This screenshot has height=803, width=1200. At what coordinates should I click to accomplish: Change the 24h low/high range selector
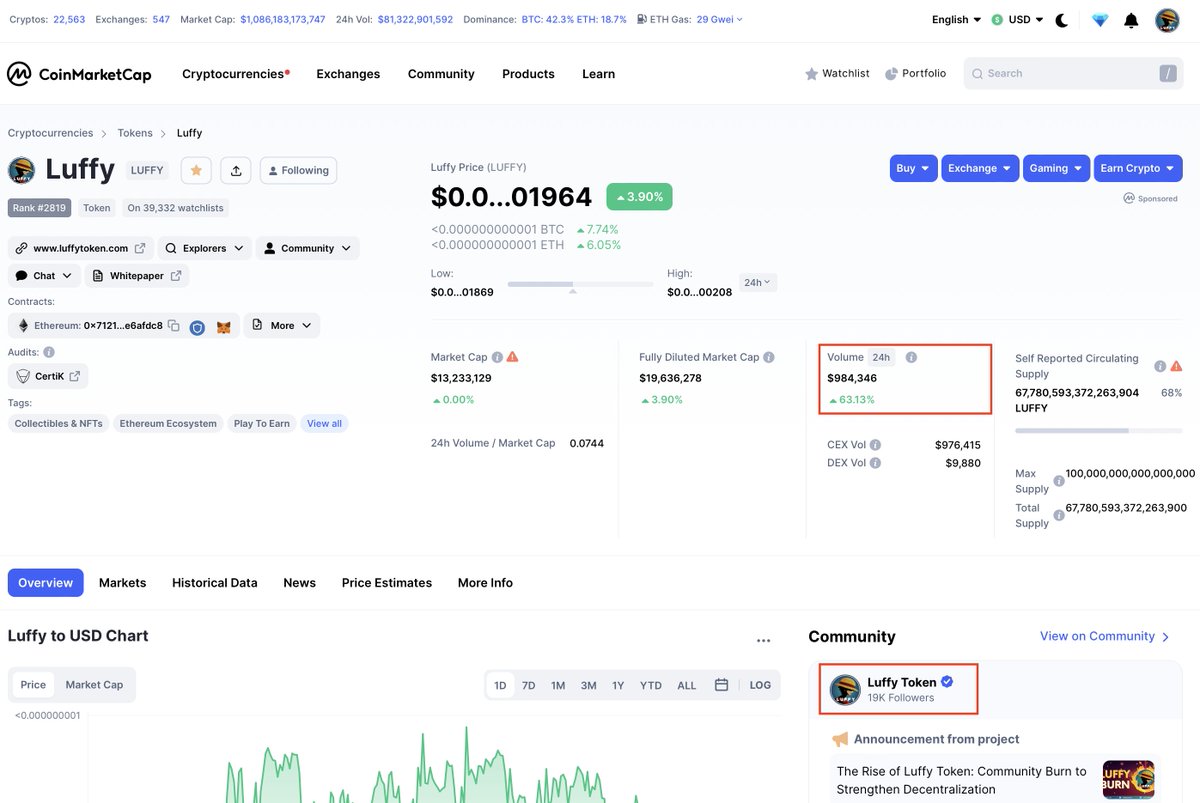758,283
